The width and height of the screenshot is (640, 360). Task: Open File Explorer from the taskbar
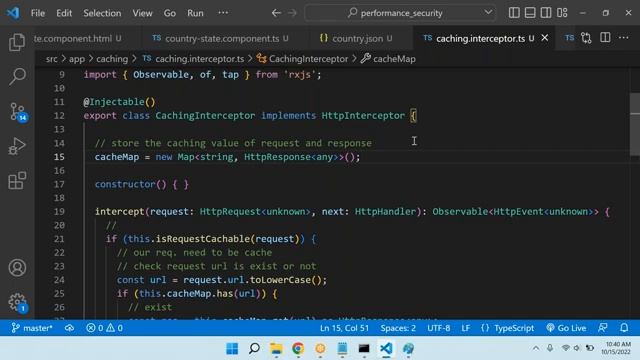pyautogui.click(x=276, y=348)
